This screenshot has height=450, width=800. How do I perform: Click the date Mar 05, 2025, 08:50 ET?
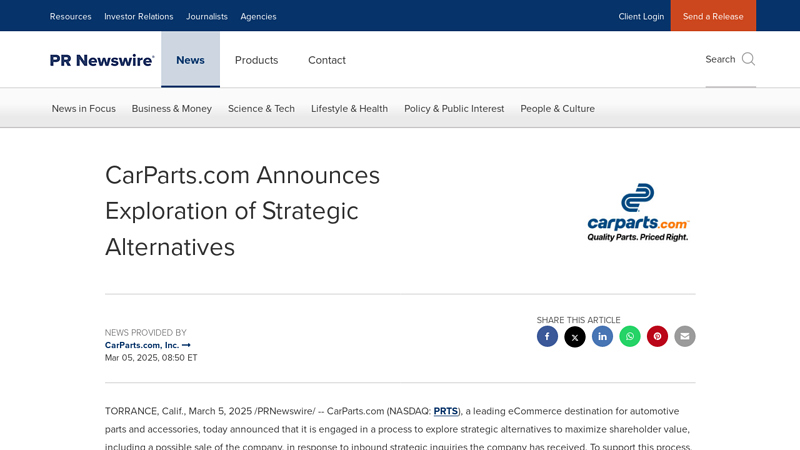tap(151, 358)
